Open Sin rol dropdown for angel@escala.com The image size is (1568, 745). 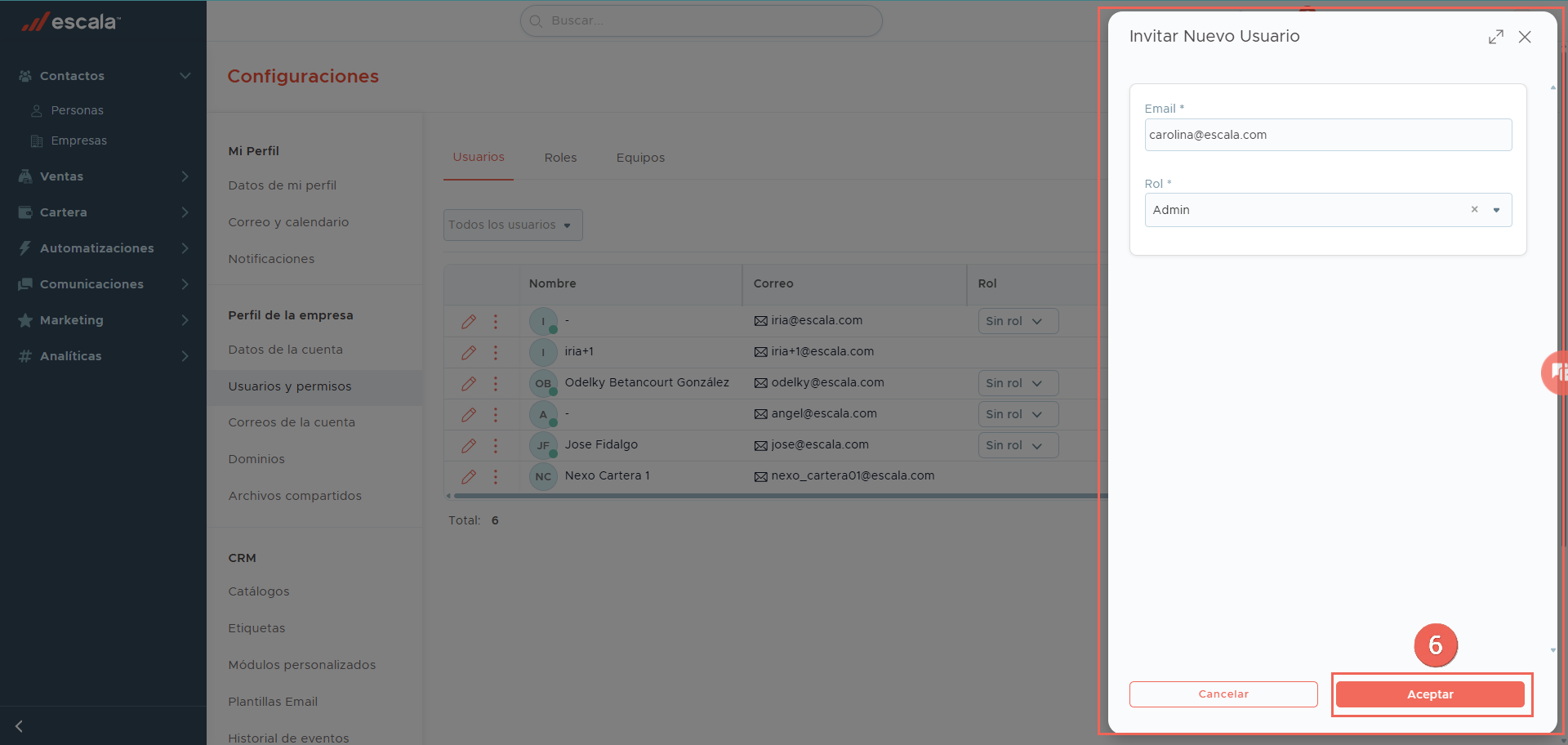point(1018,414)
